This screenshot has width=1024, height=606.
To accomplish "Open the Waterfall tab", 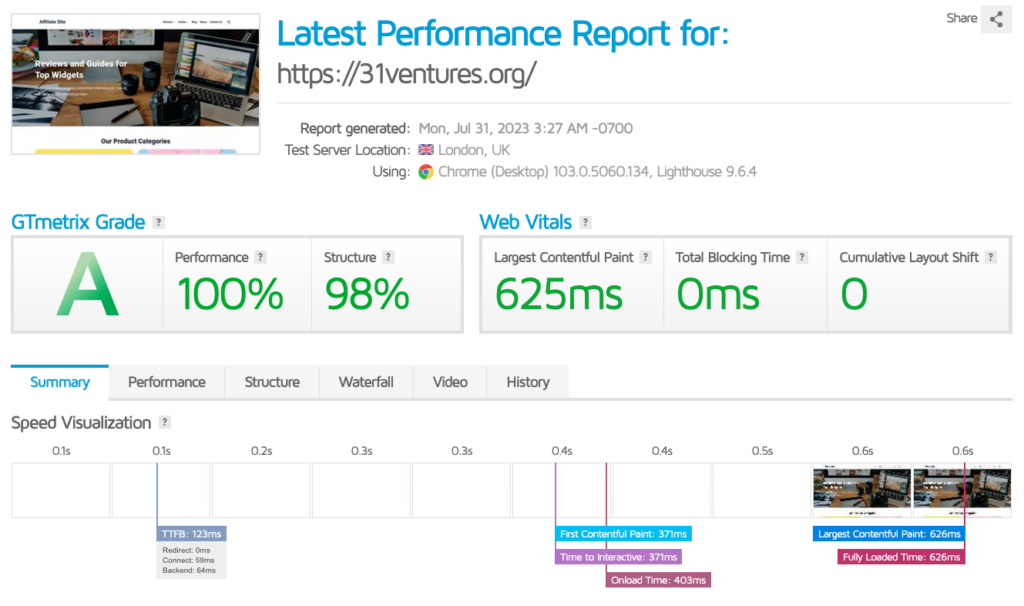I will click(366, 382).
